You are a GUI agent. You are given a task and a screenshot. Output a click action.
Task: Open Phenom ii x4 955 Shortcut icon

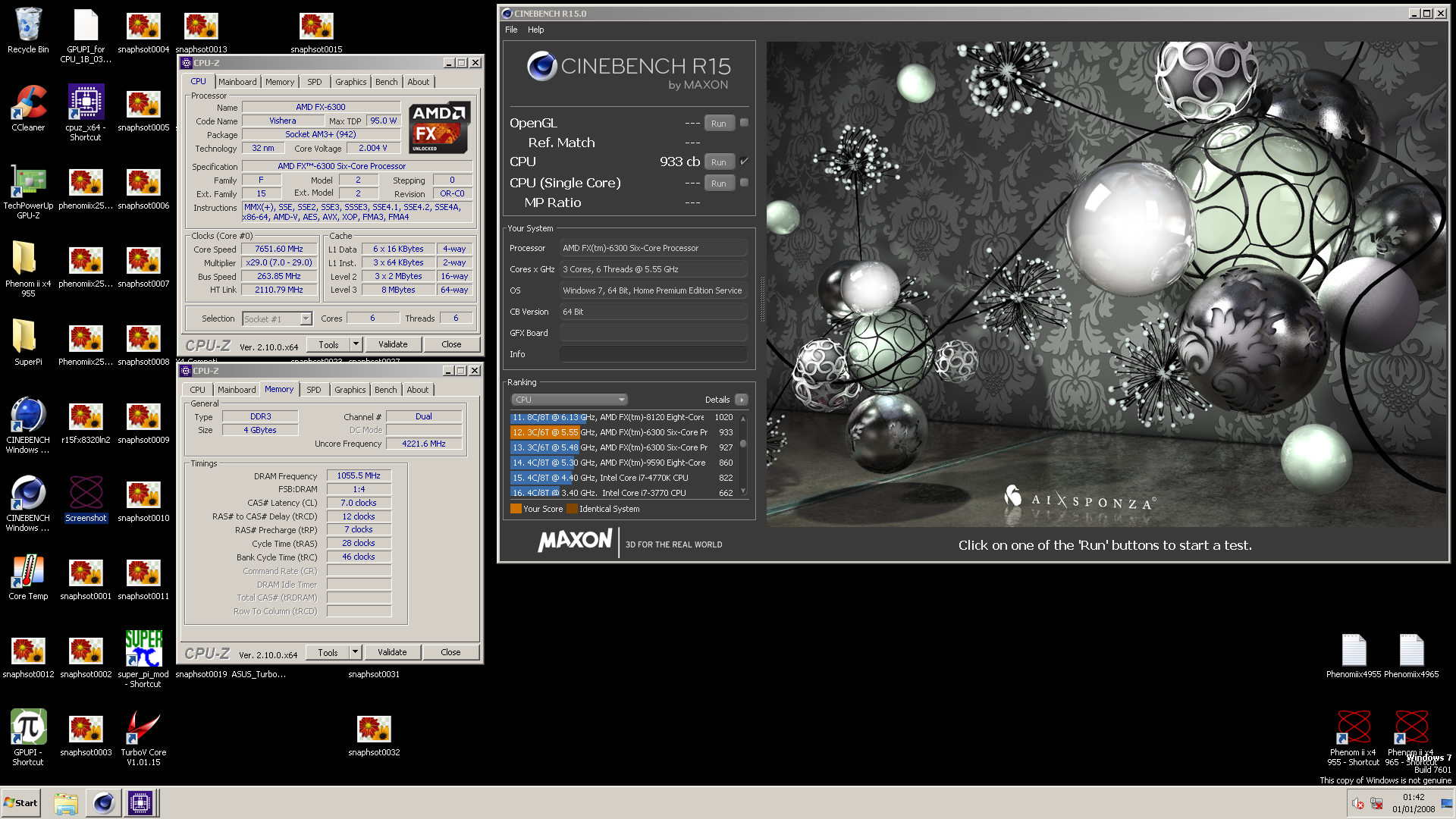1353,737
